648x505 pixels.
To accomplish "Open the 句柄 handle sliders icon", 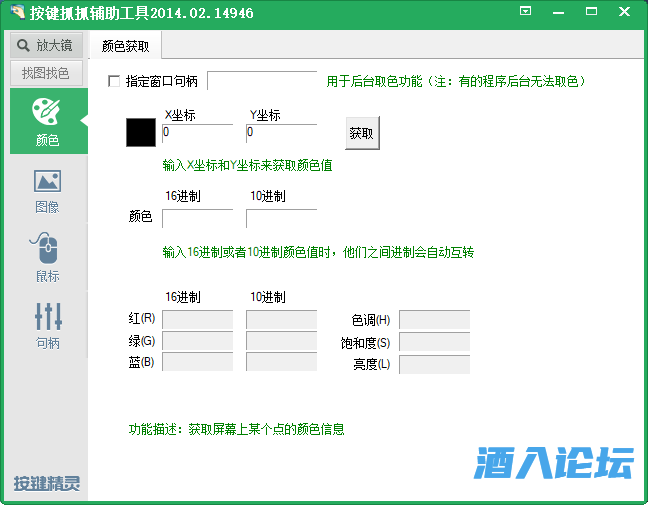I will tap(47, 316).
